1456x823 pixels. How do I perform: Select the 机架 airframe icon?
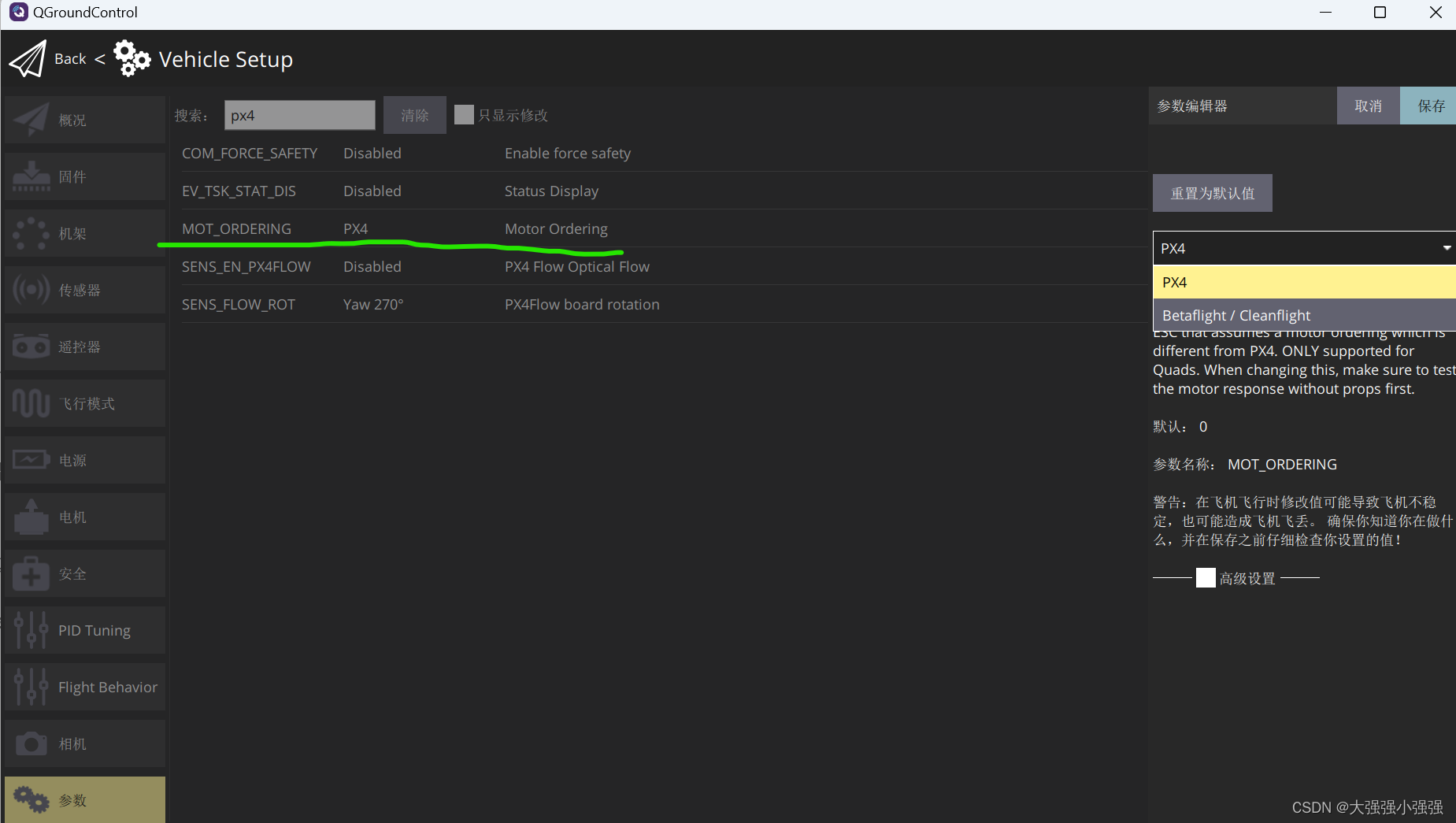[x=31, y=233]
